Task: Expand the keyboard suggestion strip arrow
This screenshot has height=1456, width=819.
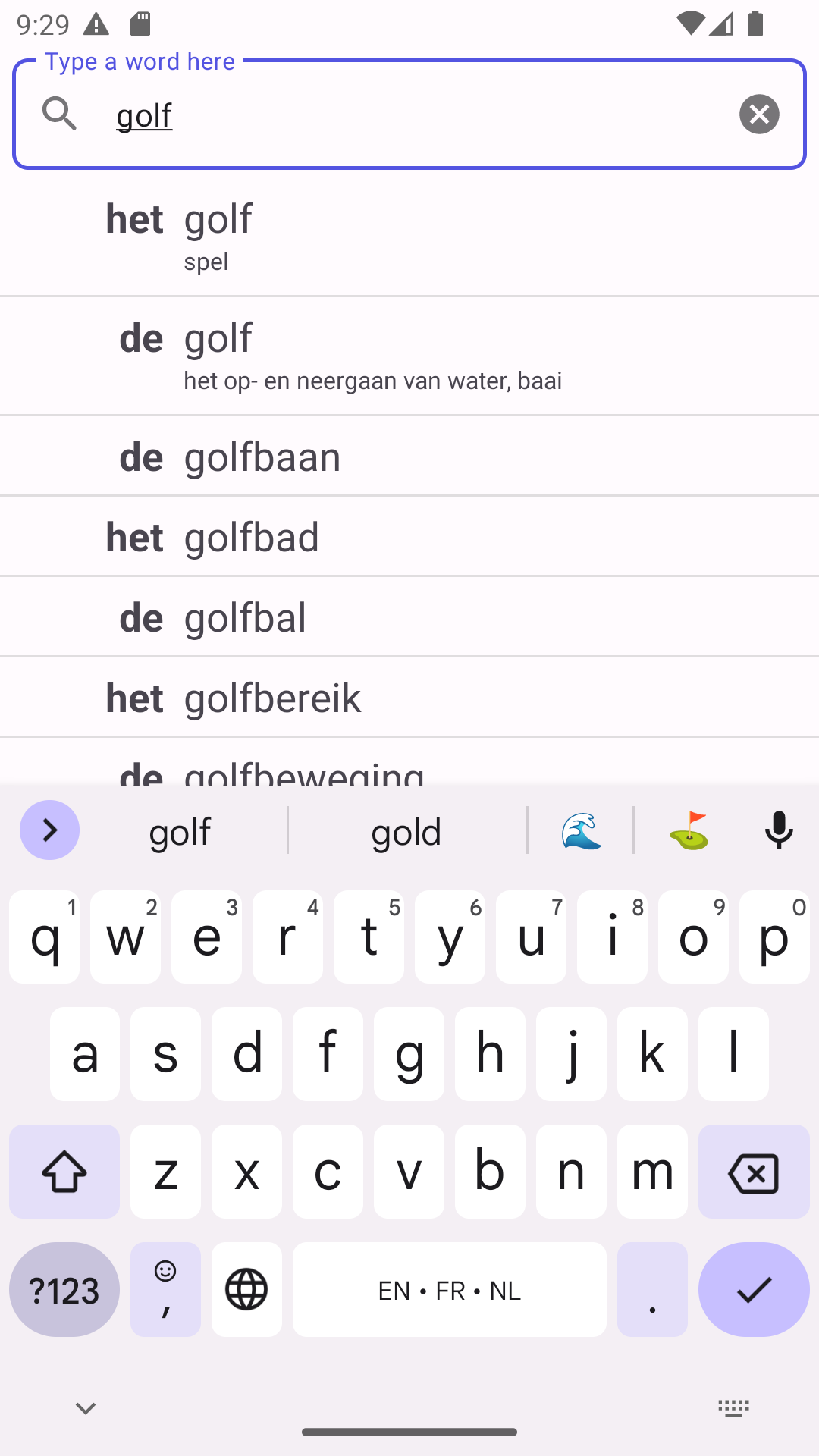Action: click(x=49, y=830)
